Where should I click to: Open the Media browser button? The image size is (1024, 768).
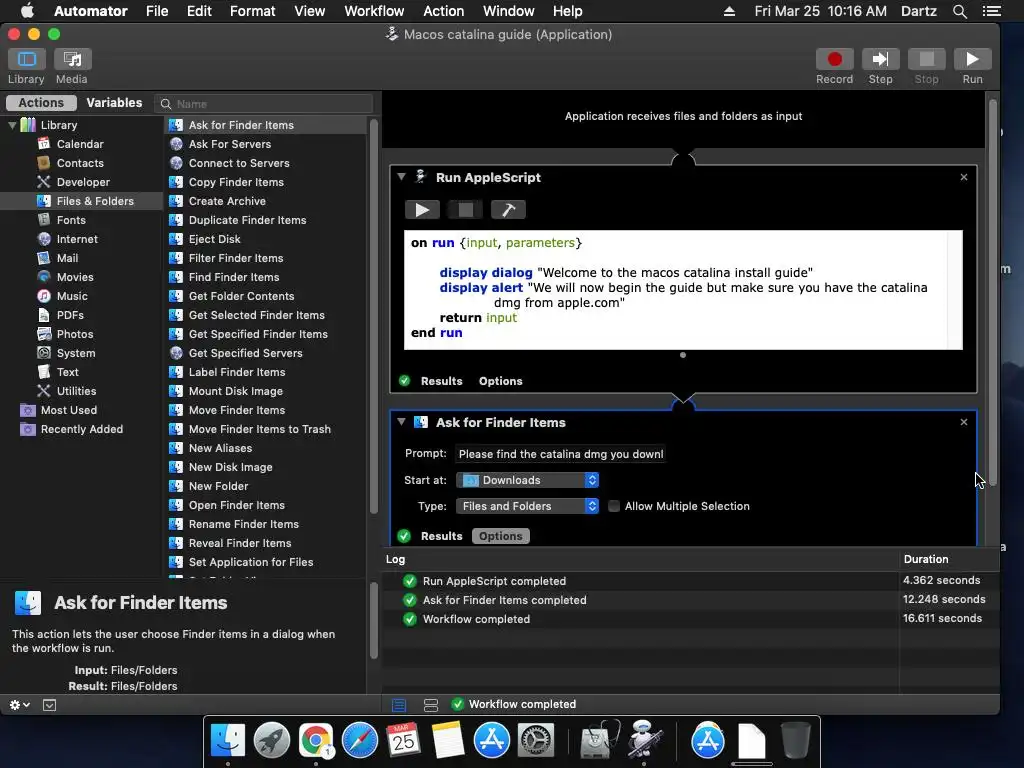click(72, 59)
